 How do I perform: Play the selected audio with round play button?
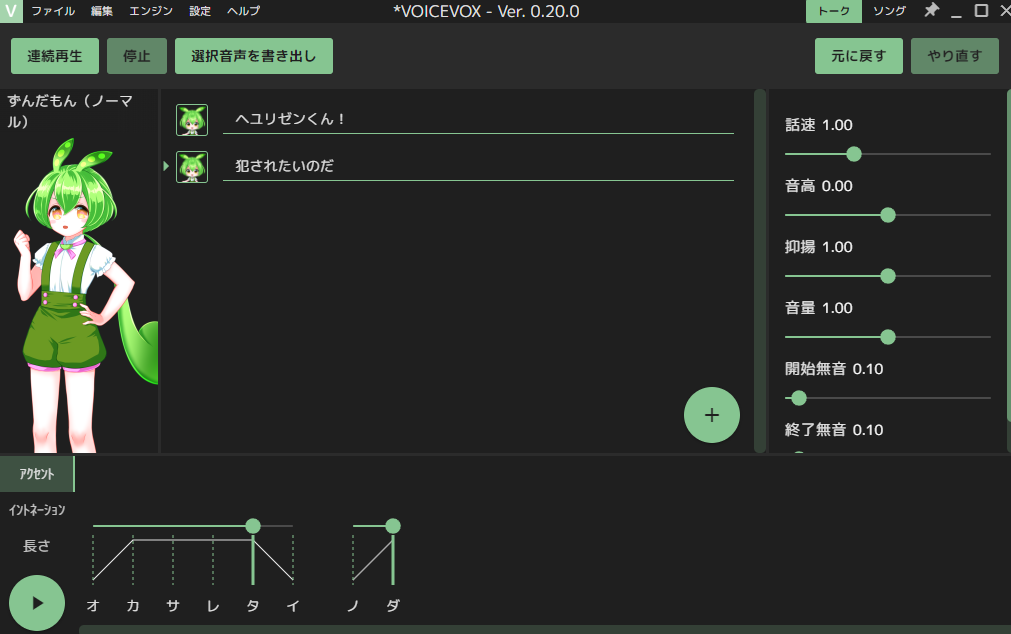pos(37,603)
